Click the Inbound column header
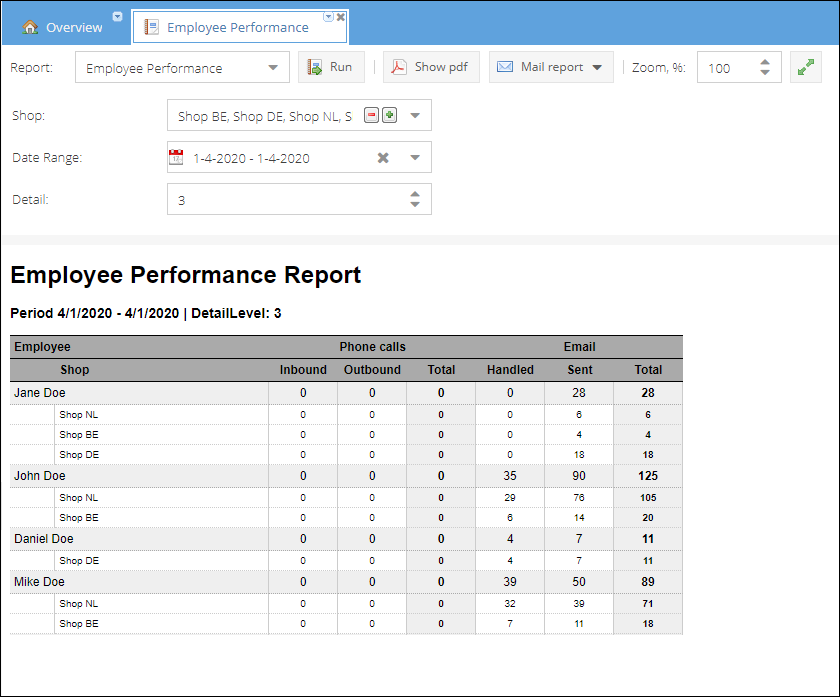The width and height of the screenshot is (840, 697). (303, 370)
